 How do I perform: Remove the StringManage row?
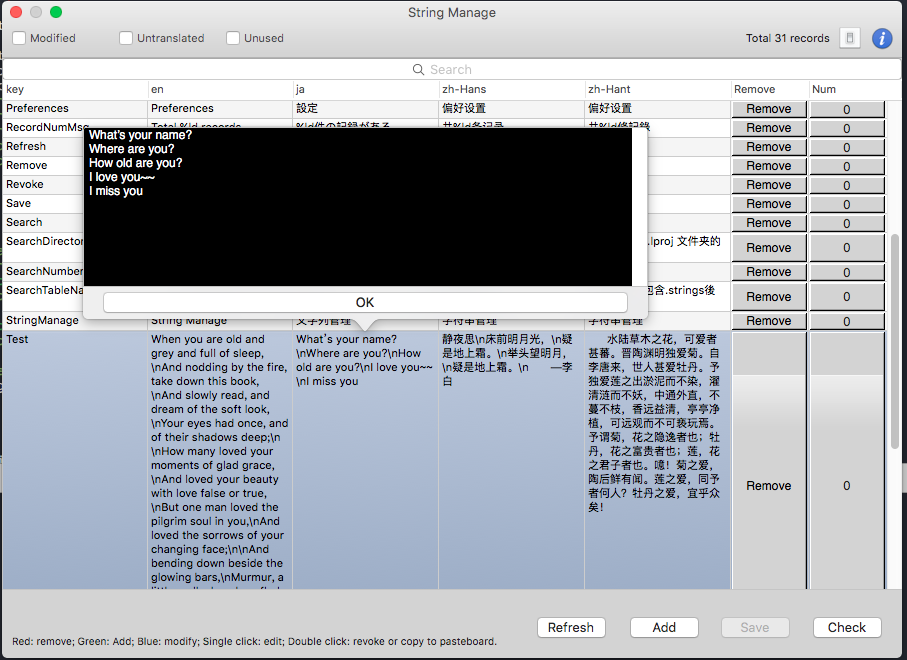coord(769,322)
